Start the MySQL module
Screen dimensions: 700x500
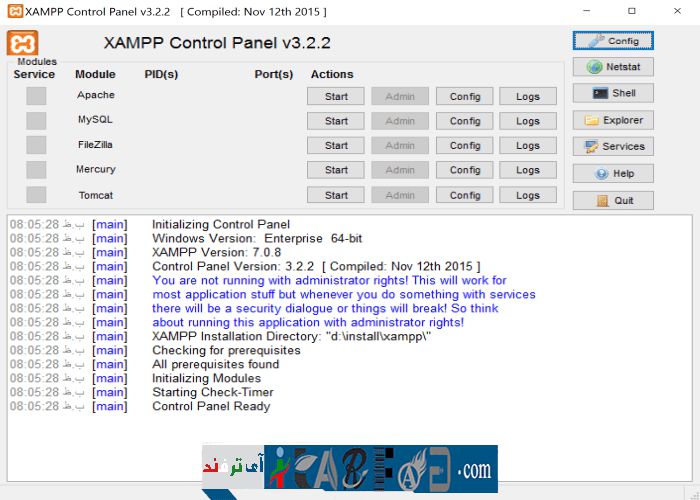[x=336, y=121]
